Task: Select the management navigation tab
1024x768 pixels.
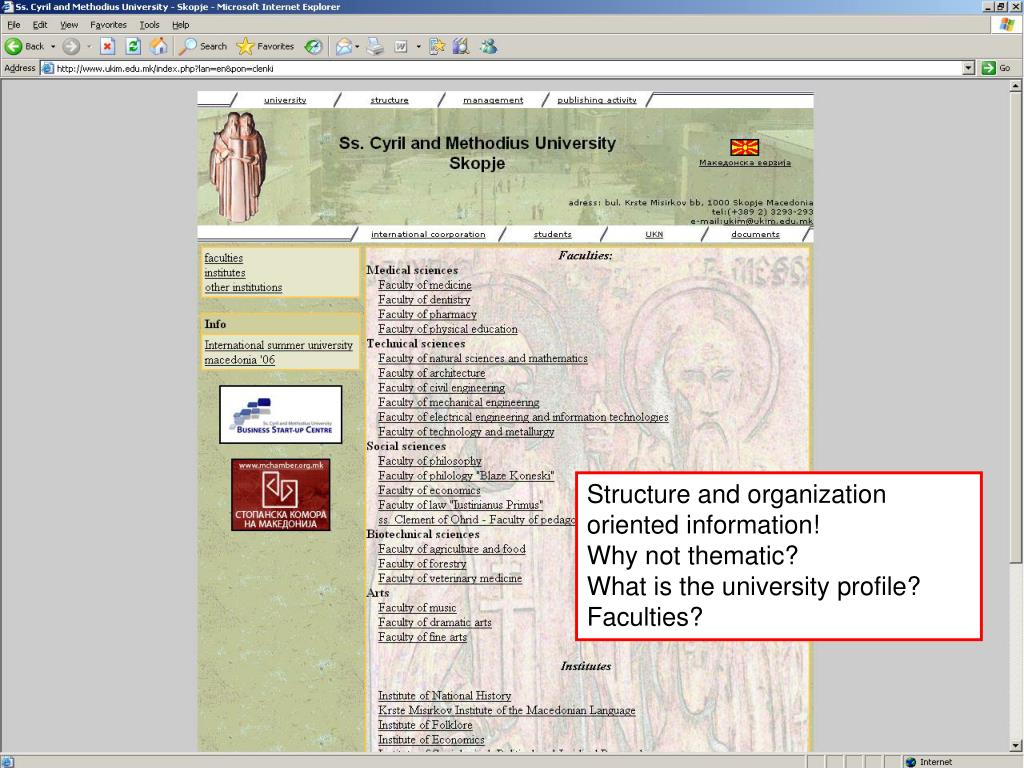Action: 493,100
